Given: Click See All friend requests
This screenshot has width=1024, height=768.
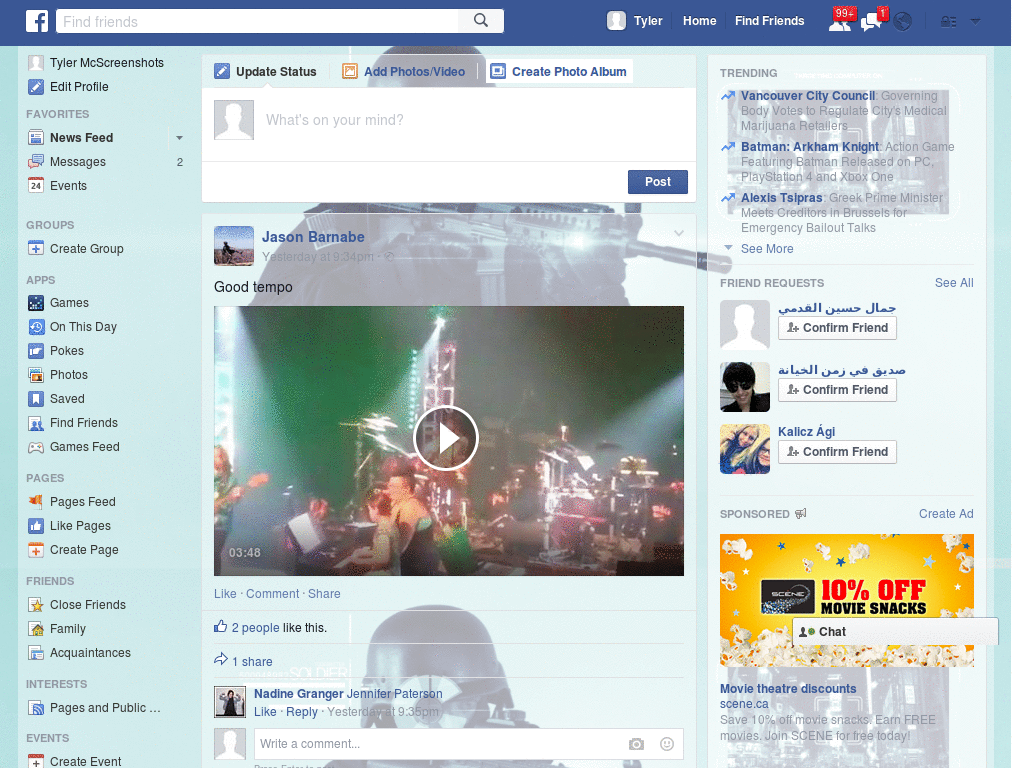Looking at the screenshot, I should click(x=953, y=283).
